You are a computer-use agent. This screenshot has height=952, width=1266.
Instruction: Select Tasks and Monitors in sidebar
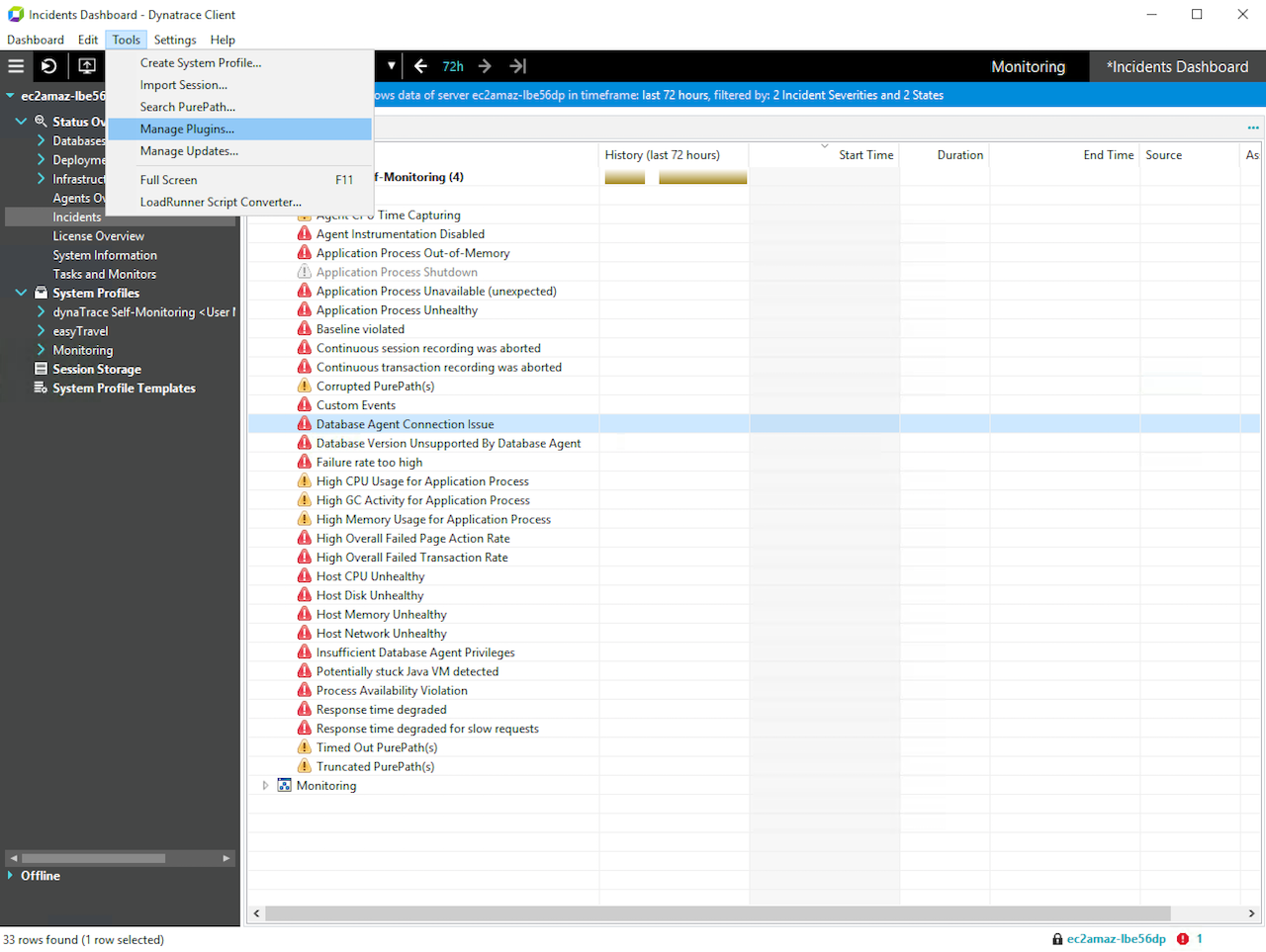[x=104, y=274]
